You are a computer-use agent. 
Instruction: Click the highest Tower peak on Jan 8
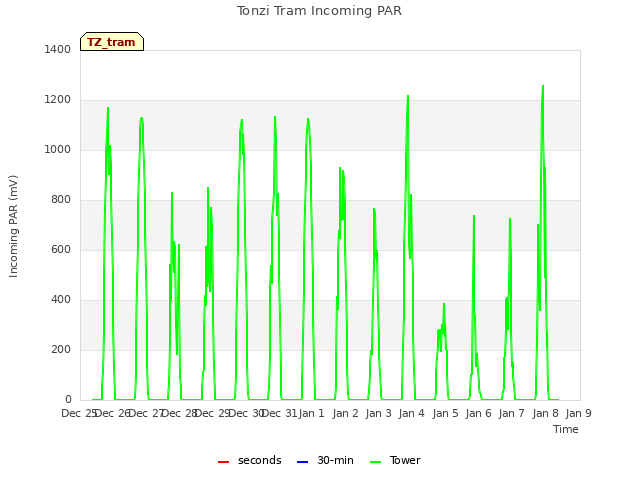pos(543,86)
